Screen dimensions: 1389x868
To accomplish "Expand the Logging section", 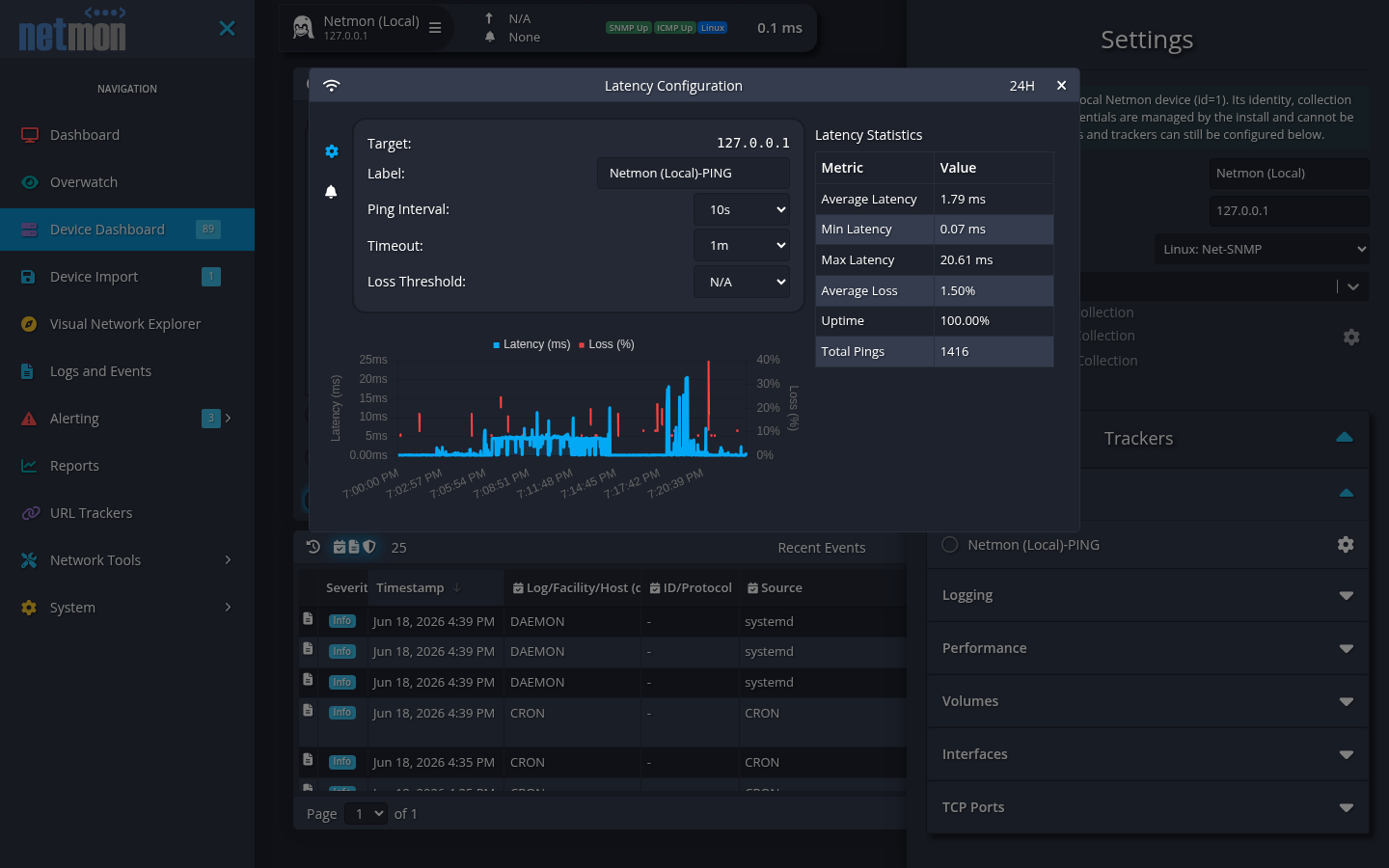I will pyautogui.click(x=1148, y=595).
